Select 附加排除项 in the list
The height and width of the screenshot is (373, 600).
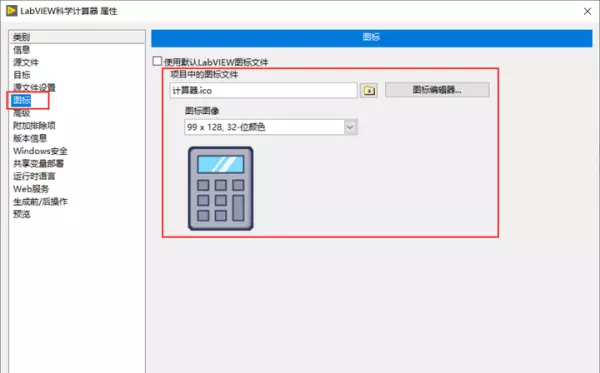coord(34,125)
